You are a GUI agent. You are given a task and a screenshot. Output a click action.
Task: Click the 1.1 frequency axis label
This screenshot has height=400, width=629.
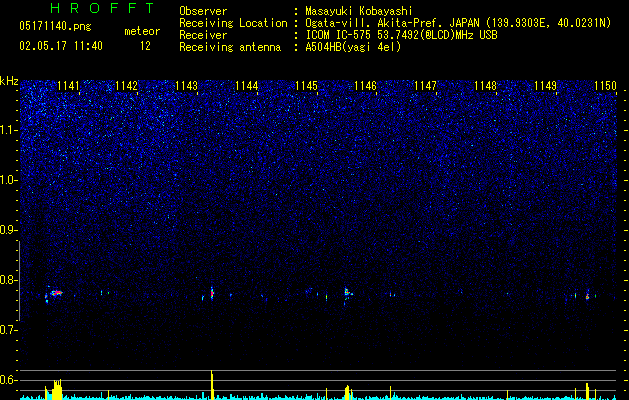(8, 130)
